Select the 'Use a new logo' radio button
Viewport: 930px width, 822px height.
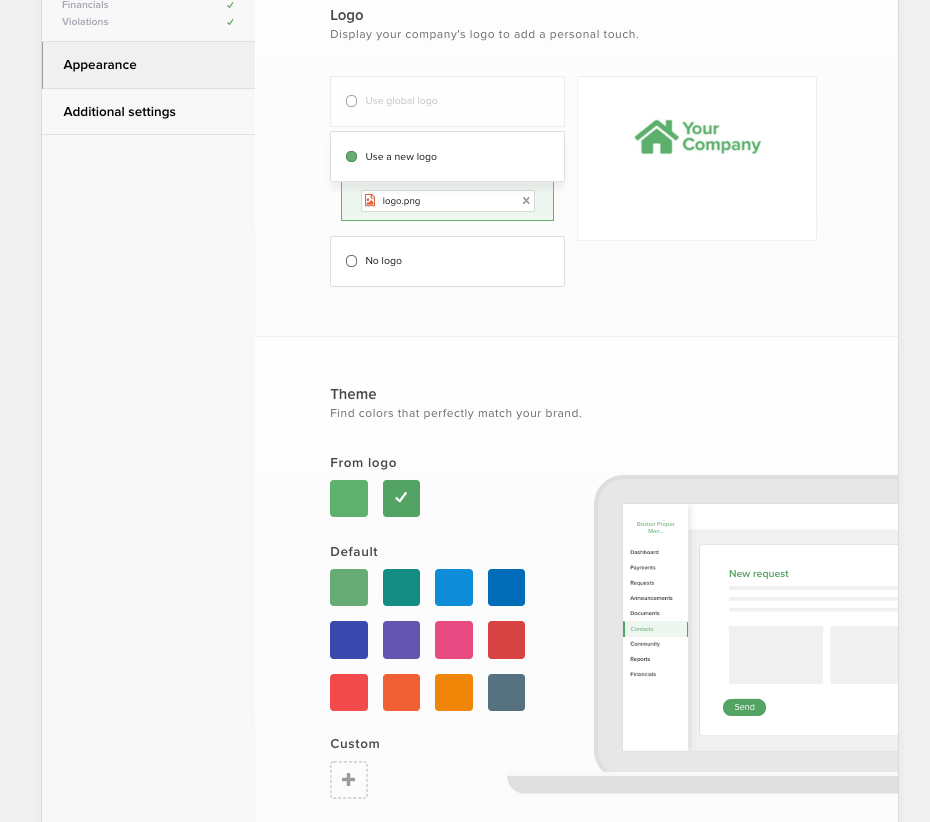(x=351, y=157)
